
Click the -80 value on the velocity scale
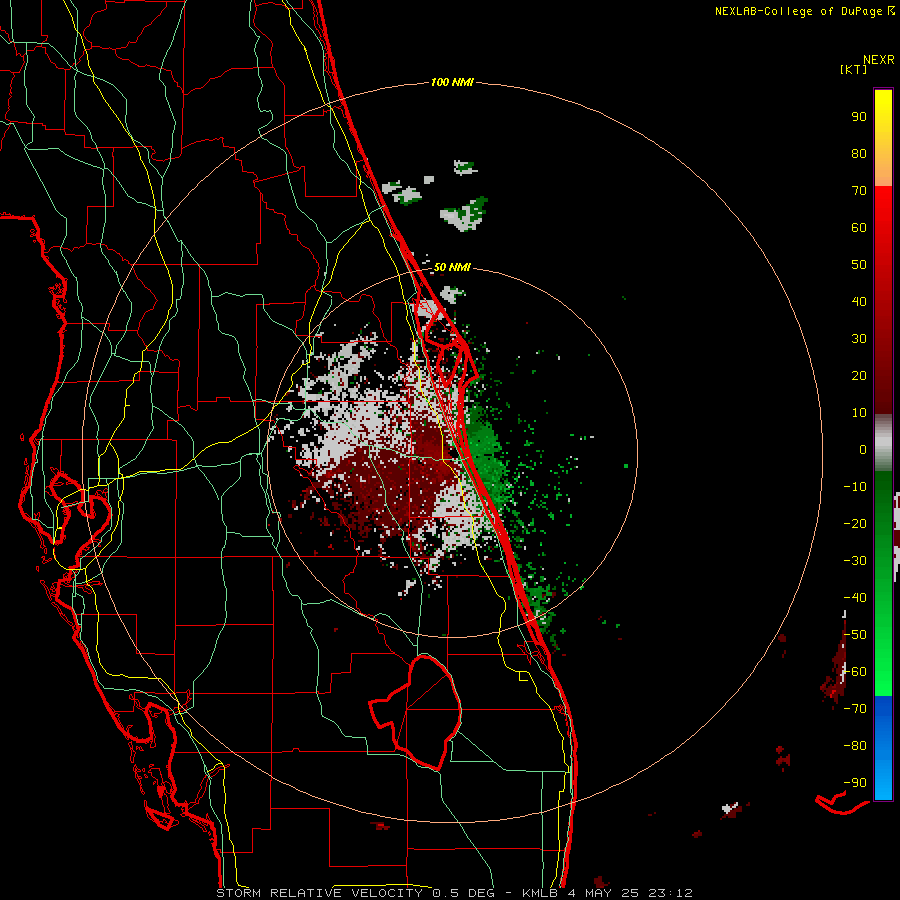pyautogui.click(x=855, y=746)
